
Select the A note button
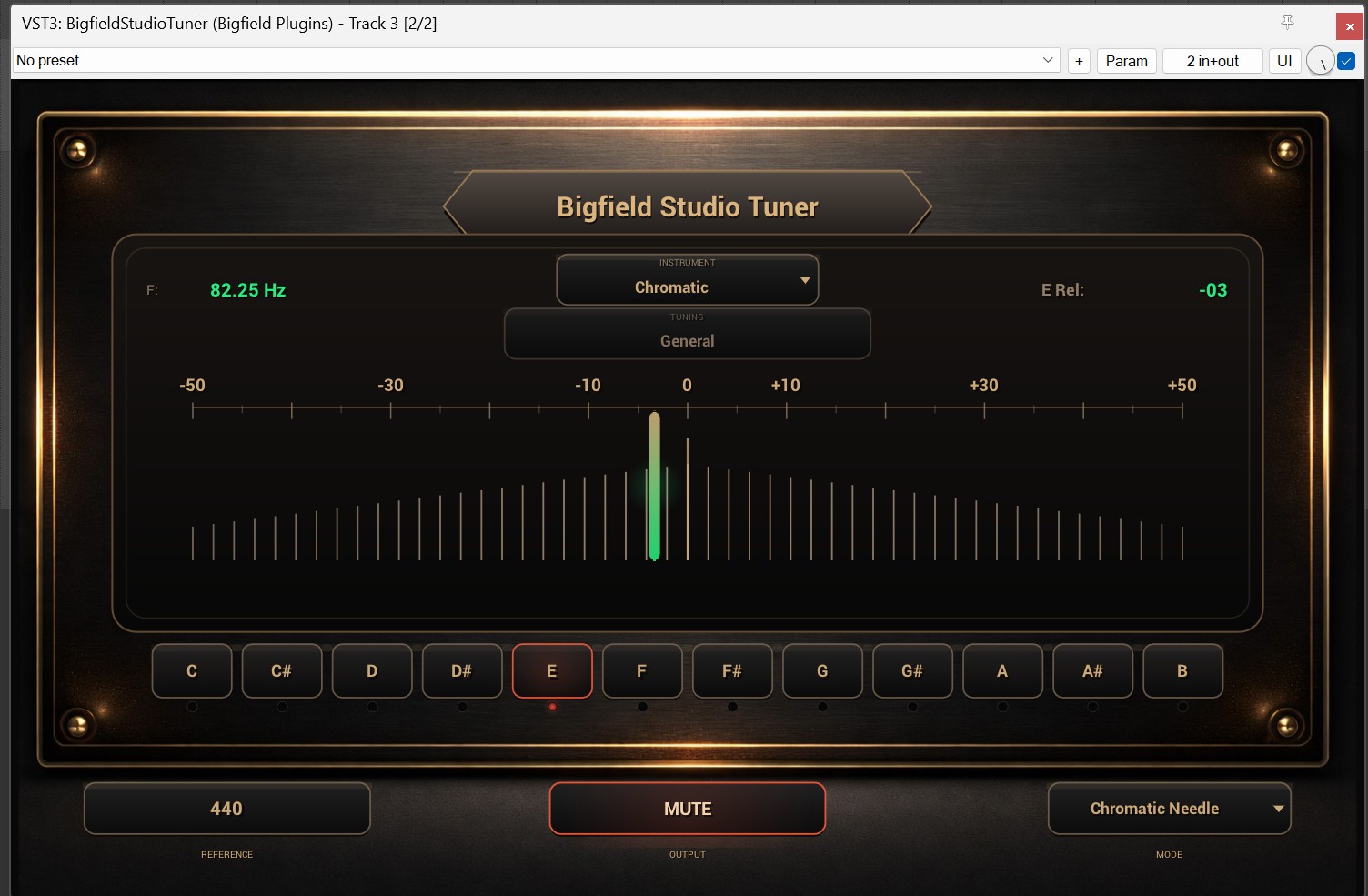coord(1002,671)
